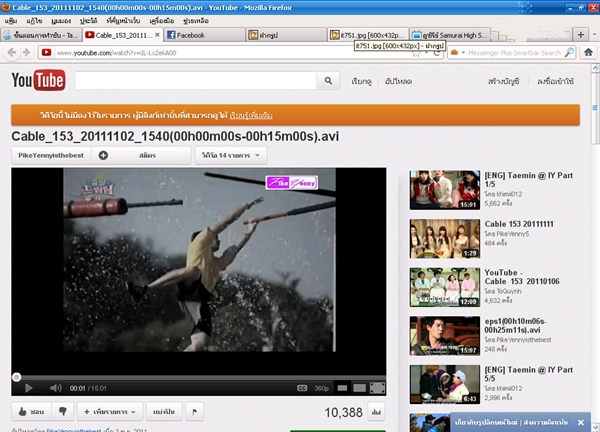
Task: Close the Cable_153 YouTube tab
Action: (x=157, y=35)
